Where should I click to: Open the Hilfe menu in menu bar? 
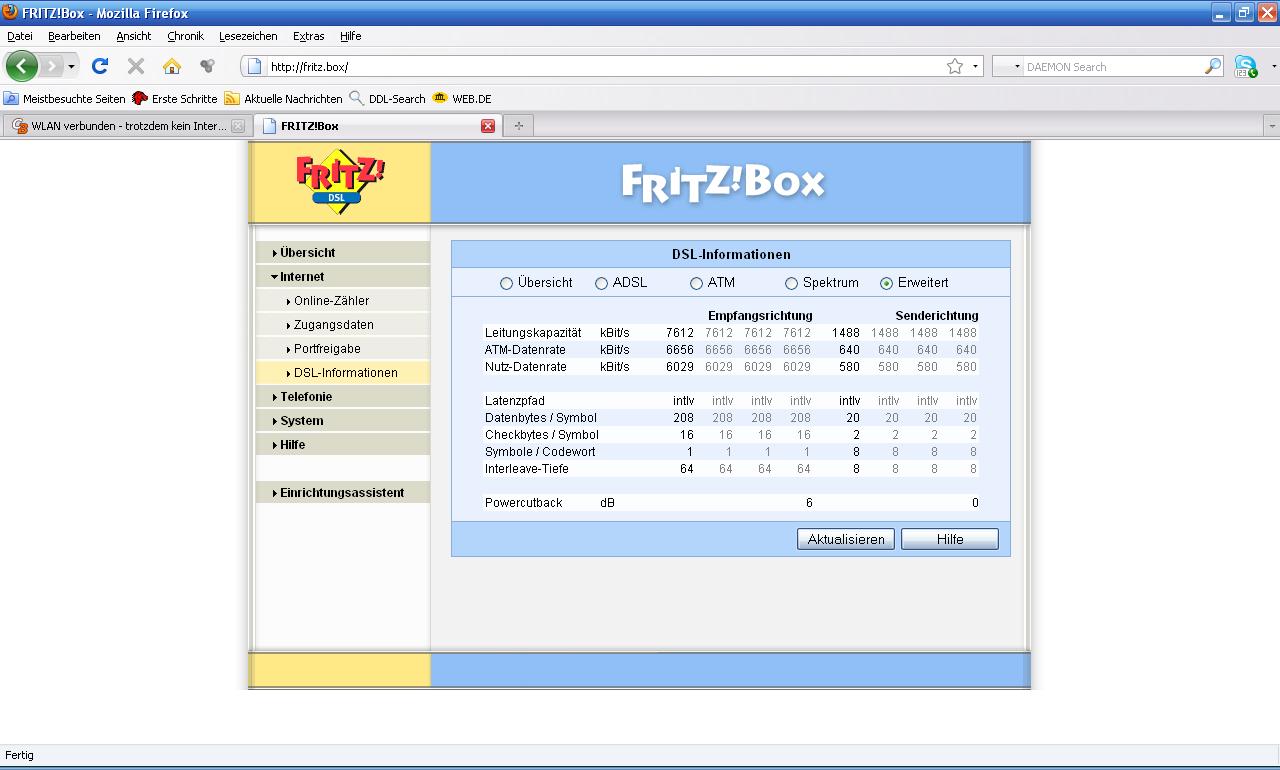pos(350,36)
